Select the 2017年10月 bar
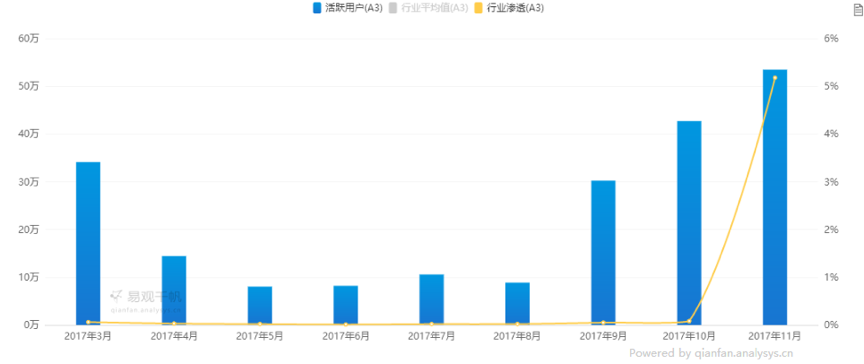 [689, 223]
